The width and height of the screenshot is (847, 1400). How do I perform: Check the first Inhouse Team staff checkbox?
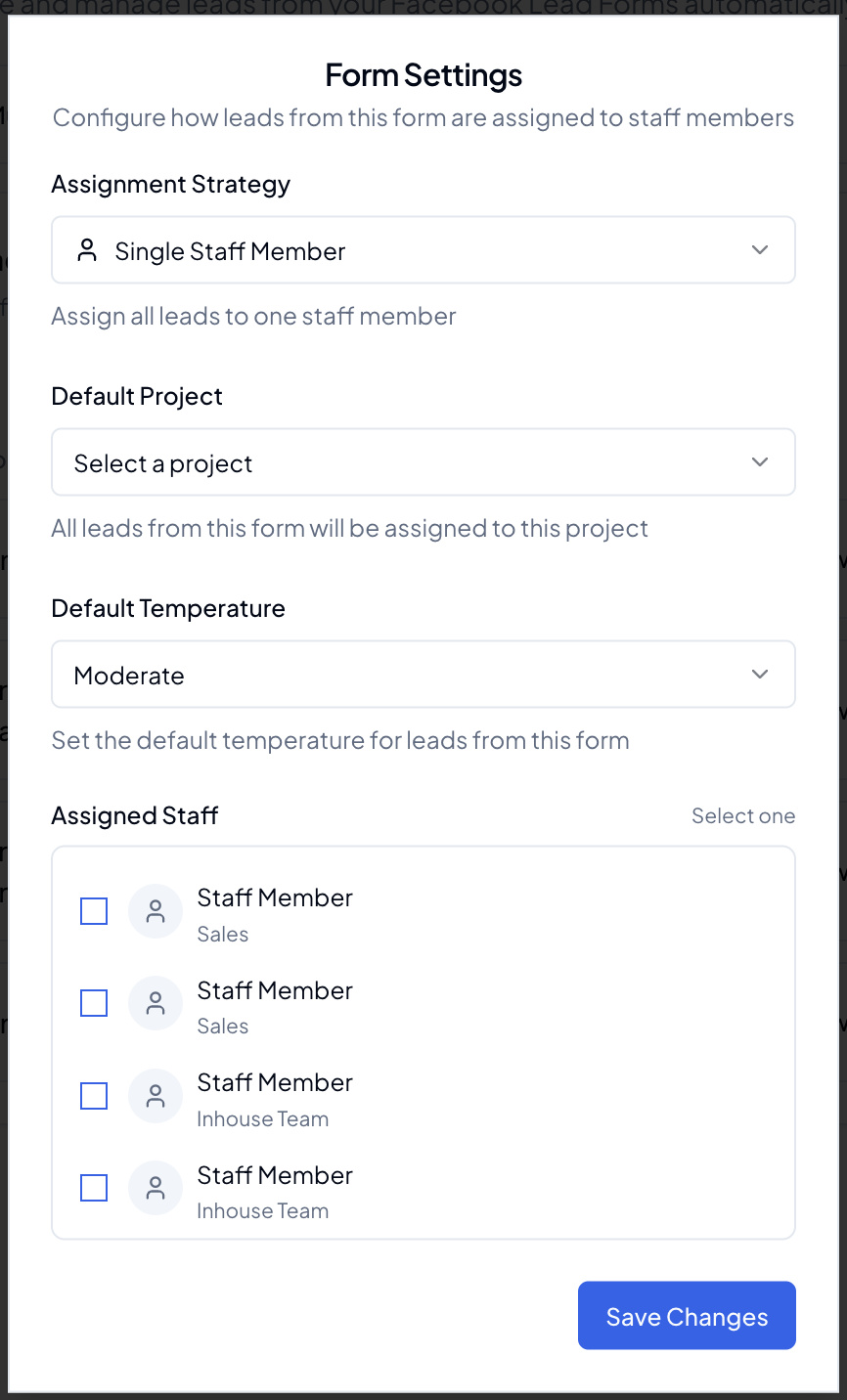93,1095
